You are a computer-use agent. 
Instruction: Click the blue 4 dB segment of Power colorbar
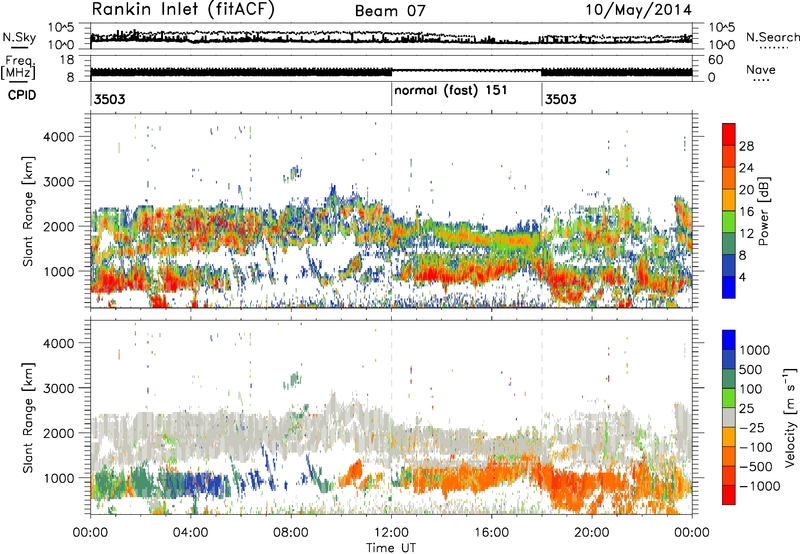pyautogui.click(x=729, y=287)
